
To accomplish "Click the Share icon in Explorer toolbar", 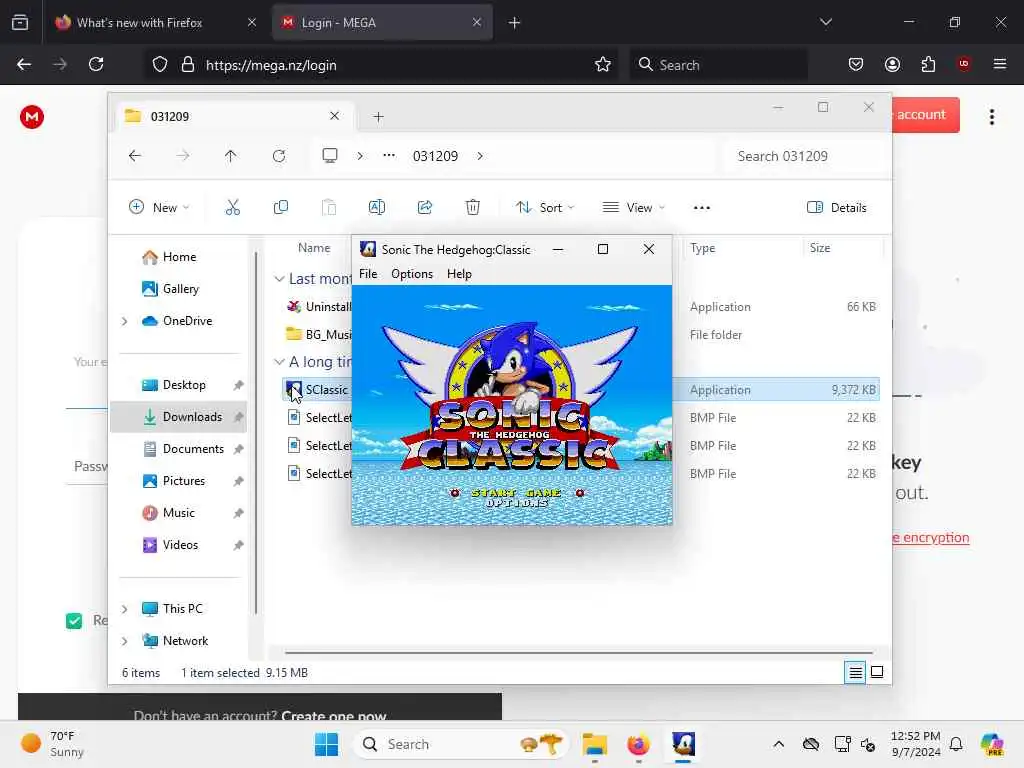I will [424, 208].
